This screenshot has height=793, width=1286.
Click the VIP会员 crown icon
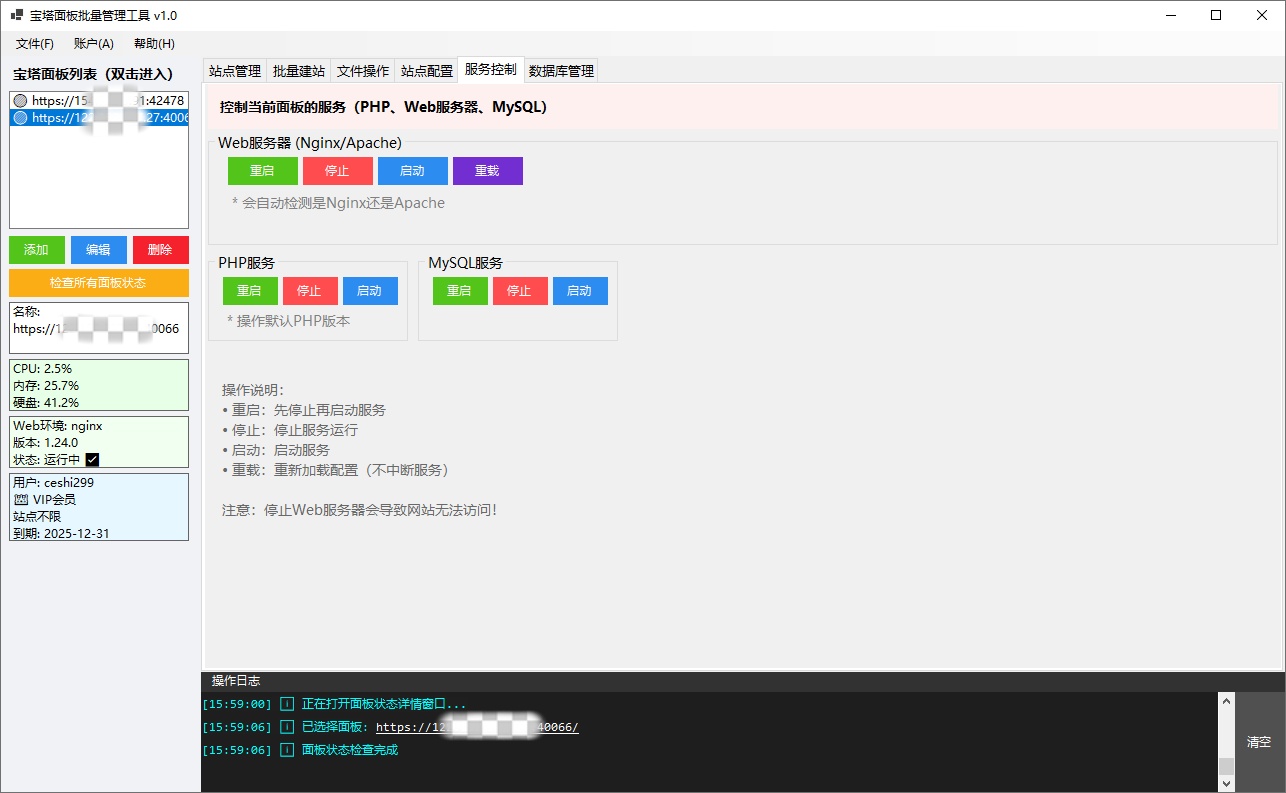tap(21, 499)
